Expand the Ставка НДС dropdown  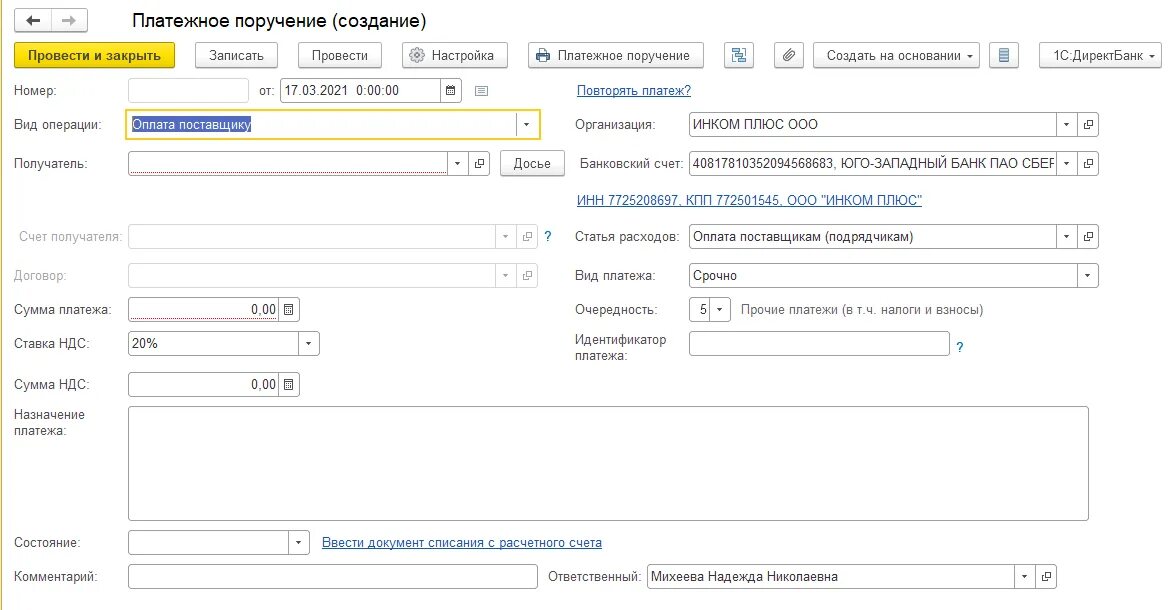tap(308, 344)
